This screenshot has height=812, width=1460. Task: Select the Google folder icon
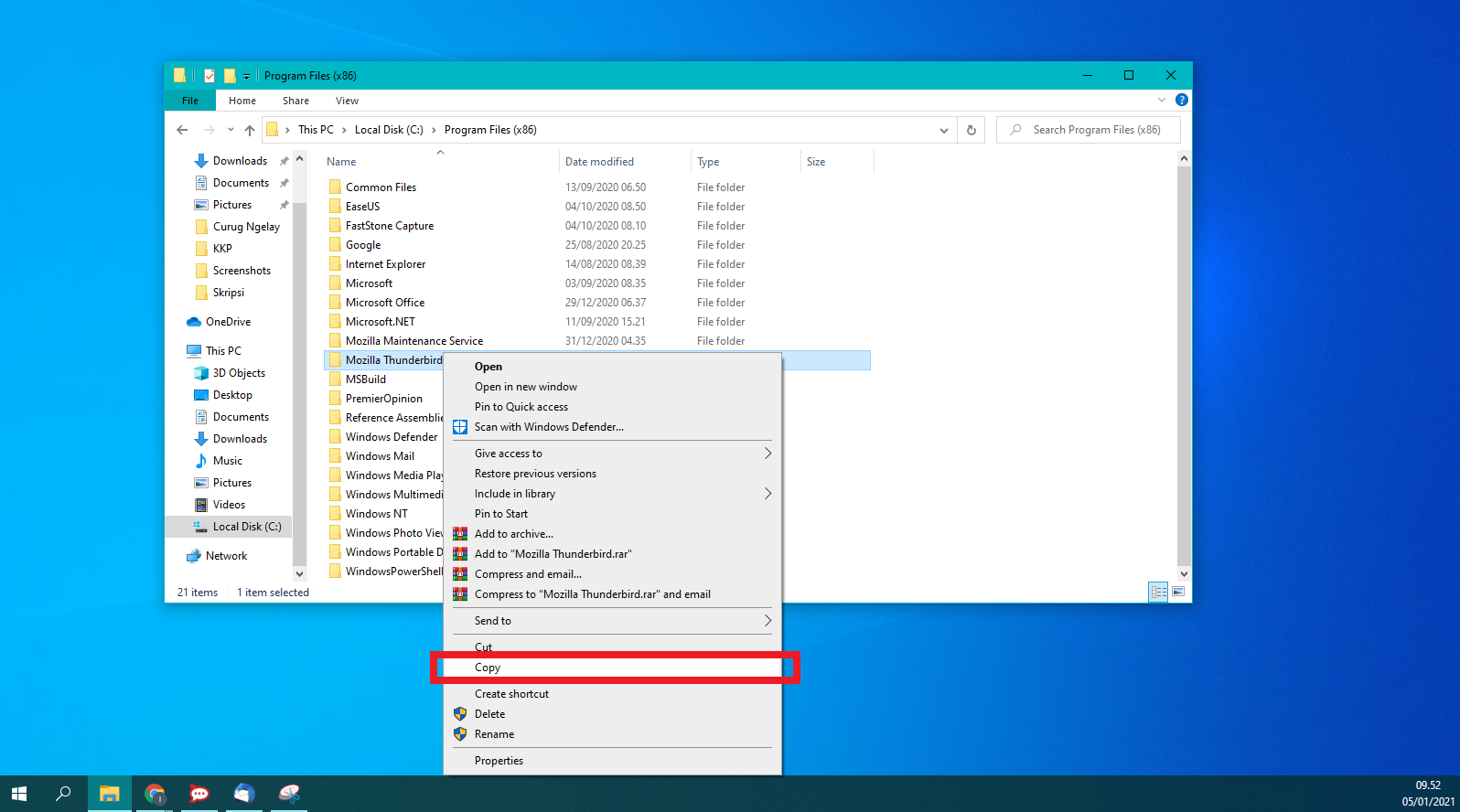point(335,244)
